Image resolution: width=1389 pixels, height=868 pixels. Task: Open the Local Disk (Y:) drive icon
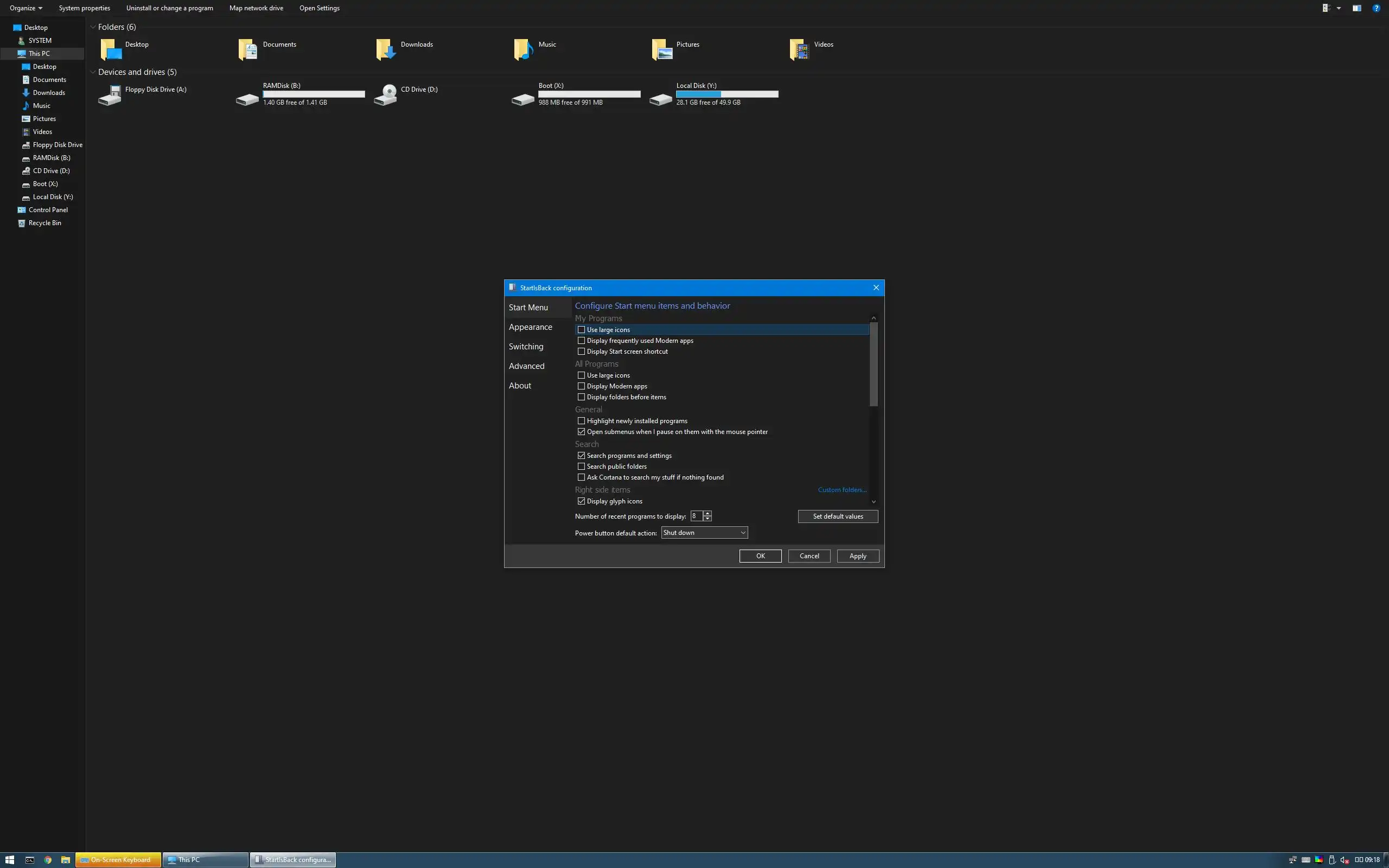(x=661, y=98)
